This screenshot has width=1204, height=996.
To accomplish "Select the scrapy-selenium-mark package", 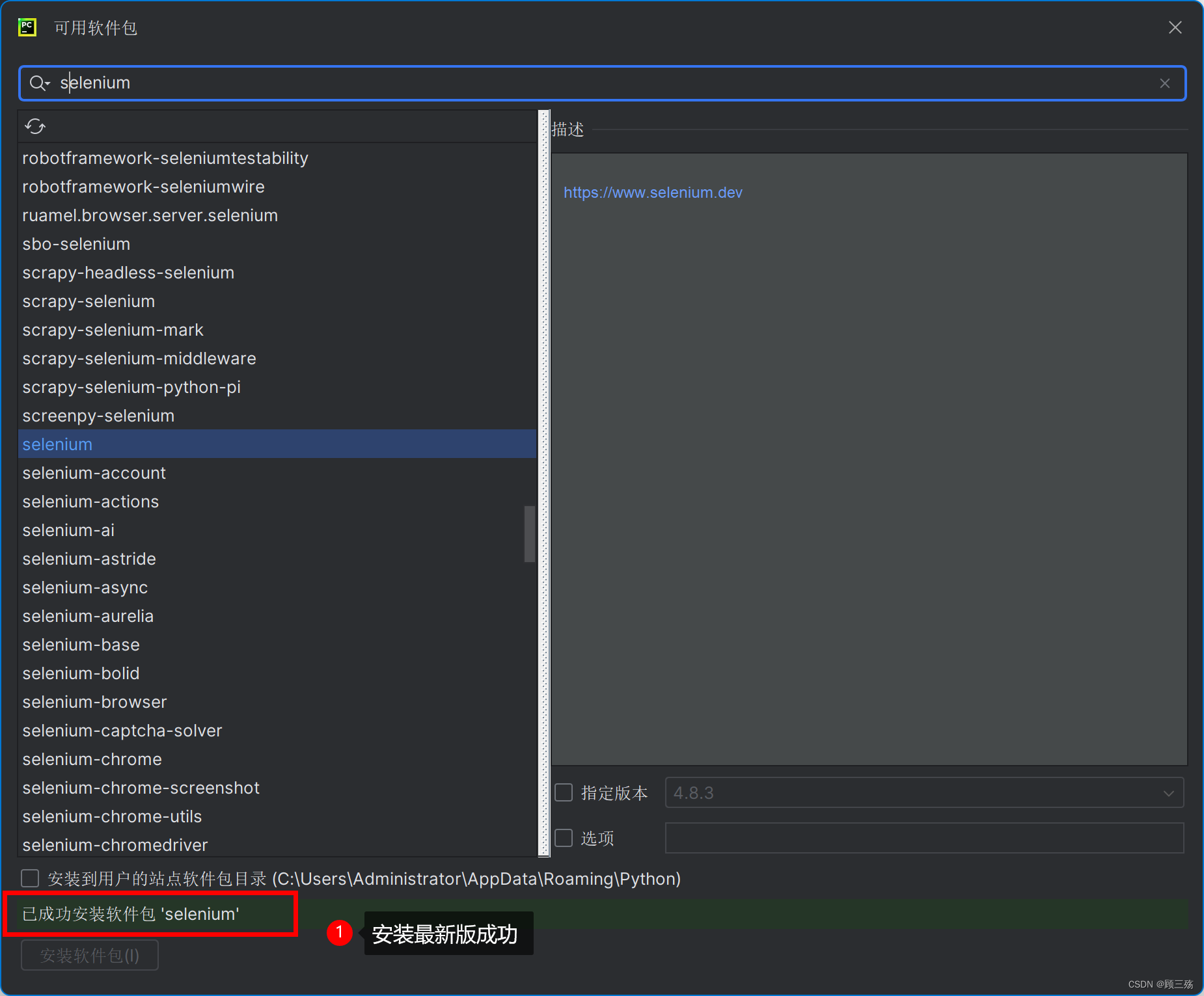I will click(277, 330).
